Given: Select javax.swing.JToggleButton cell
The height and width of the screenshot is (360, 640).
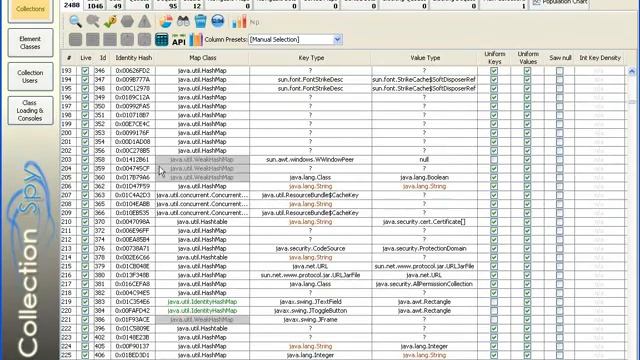Looking at the screenshot, I should 310,311.
